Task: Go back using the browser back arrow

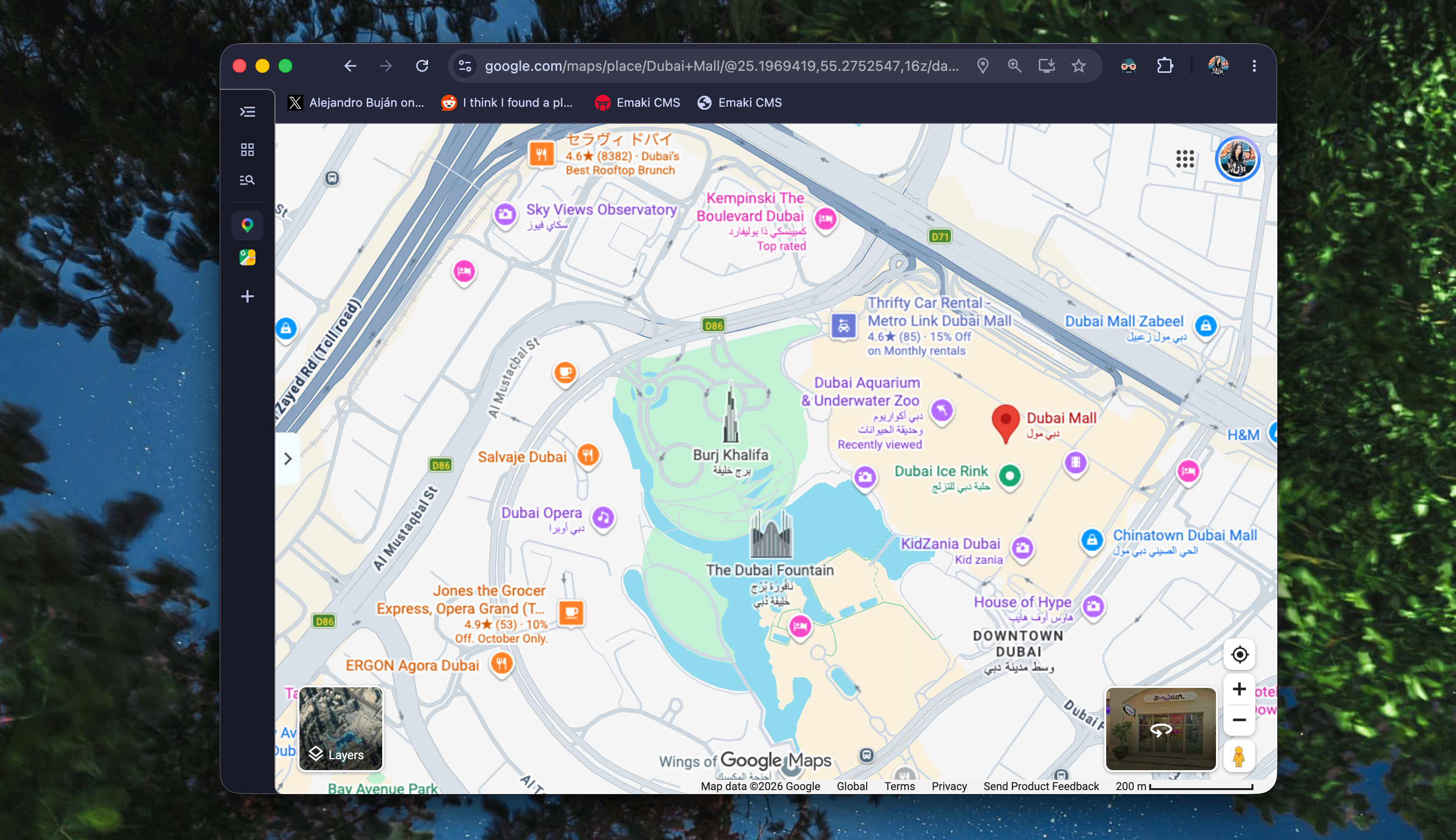Action: [x=350, y=66]
